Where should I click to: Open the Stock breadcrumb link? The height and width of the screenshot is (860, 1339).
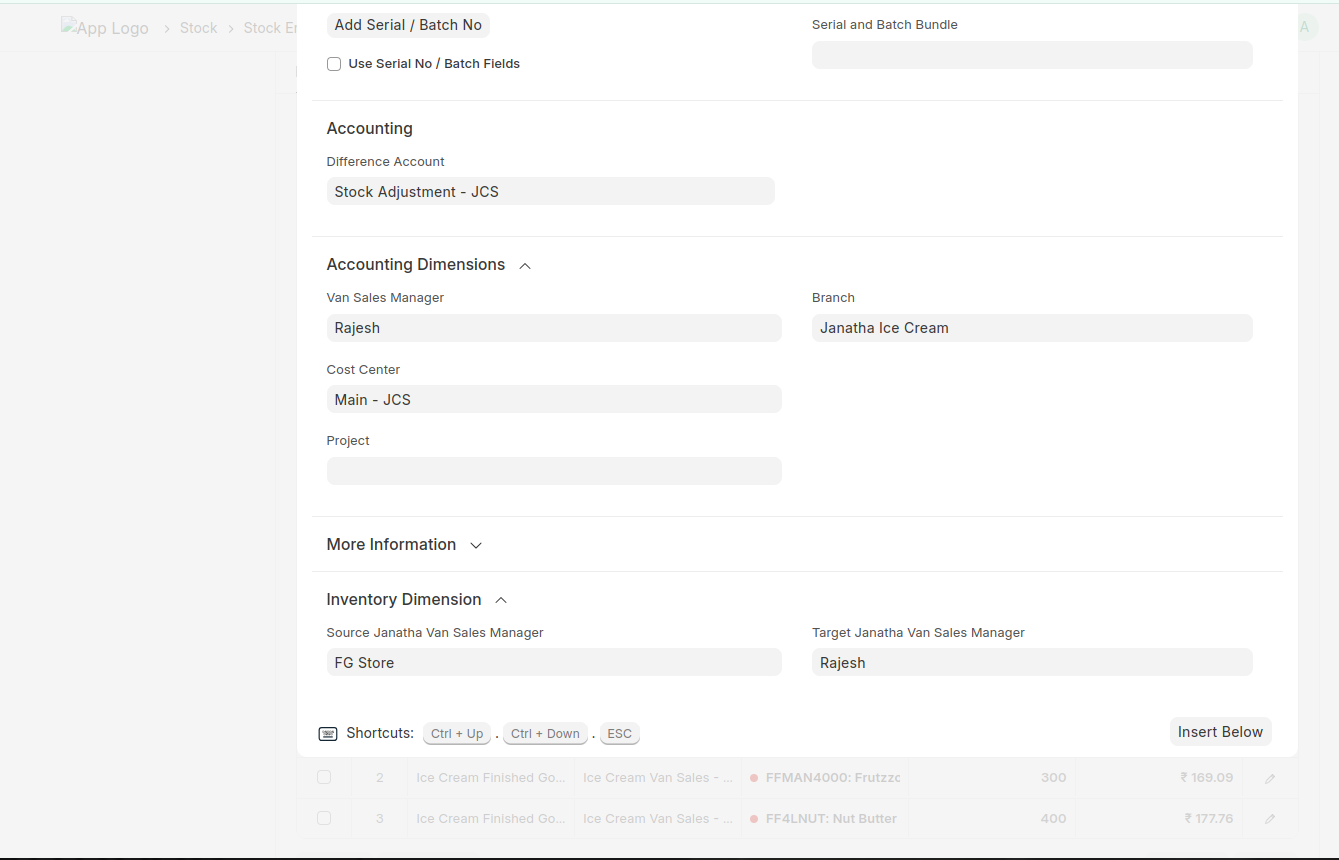[198, 28]
